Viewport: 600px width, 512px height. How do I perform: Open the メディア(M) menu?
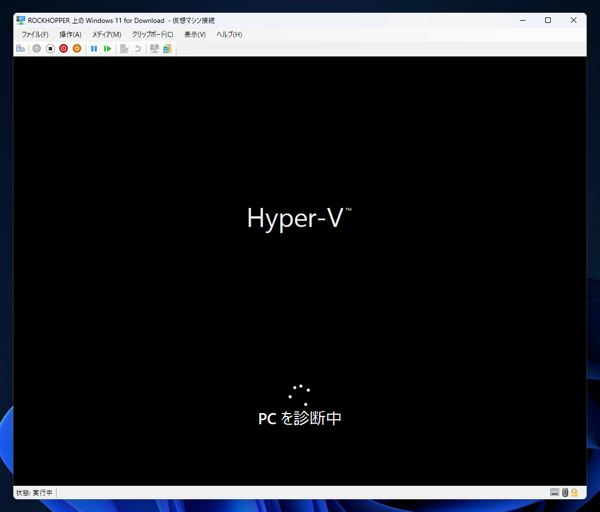[x=106, y=34]
